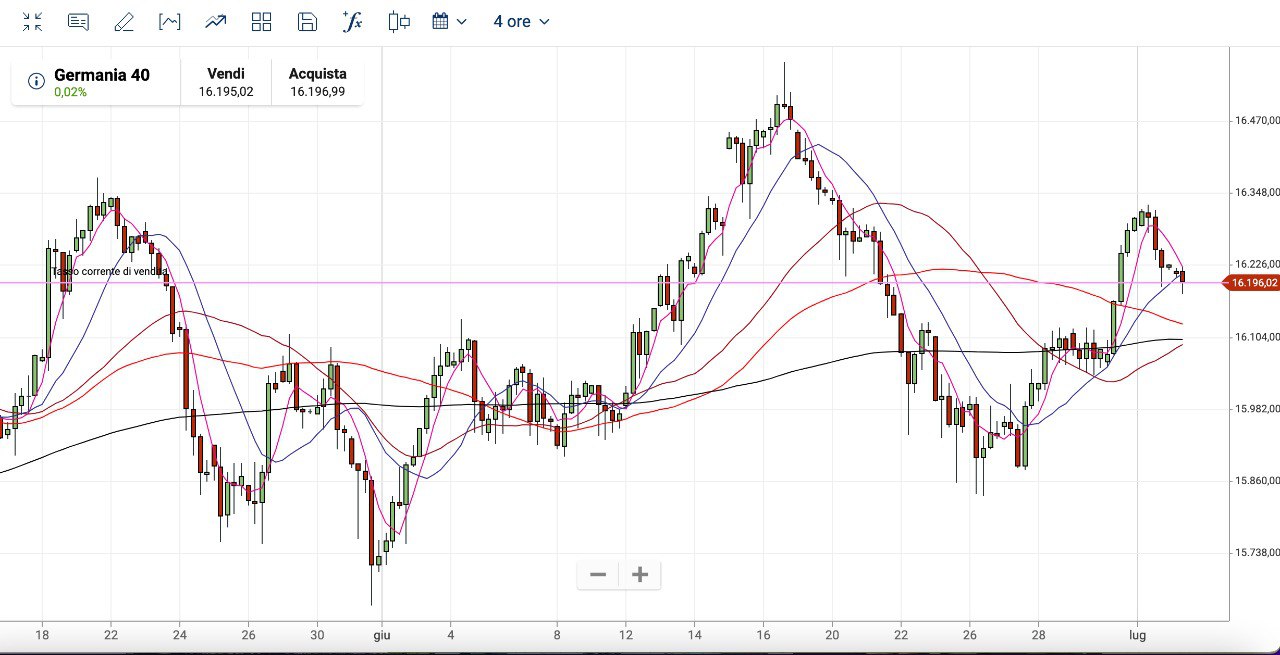The image size is (1280, 655).
Task: Click the red 16.196,02 current price tag
Action: [1253, 283]
